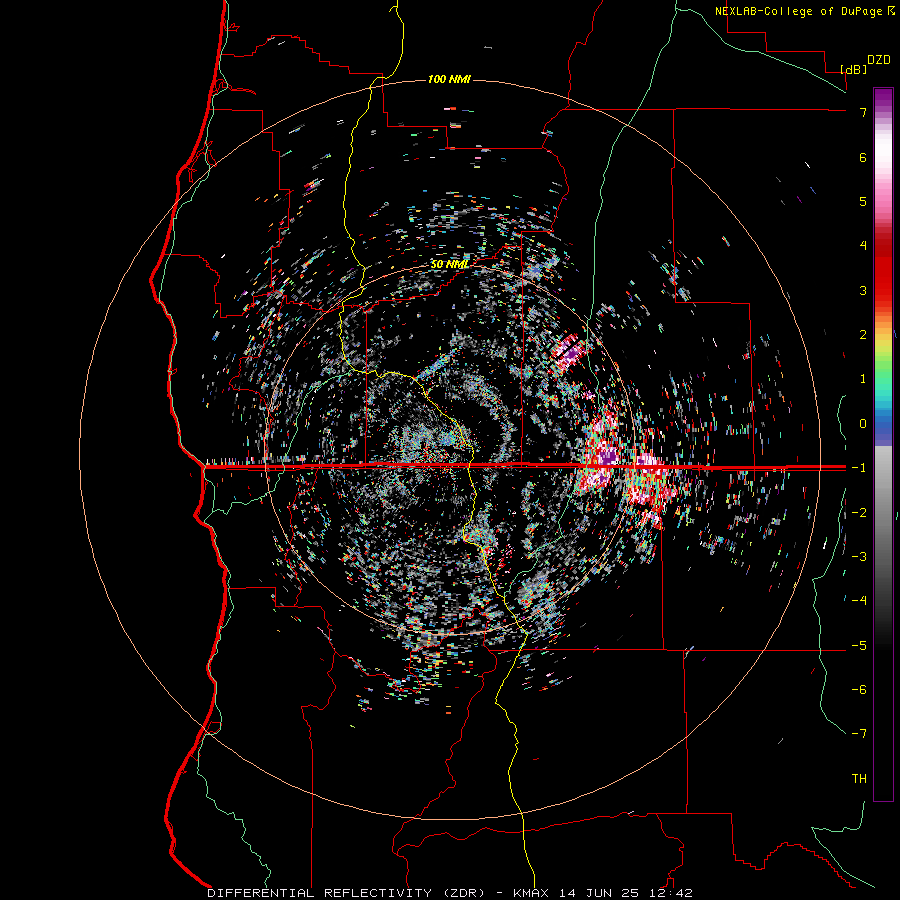Click the 7 value on the color scale
Viewport: 900px width, 900px height.
pyautogui.click(x=863, y=112)
